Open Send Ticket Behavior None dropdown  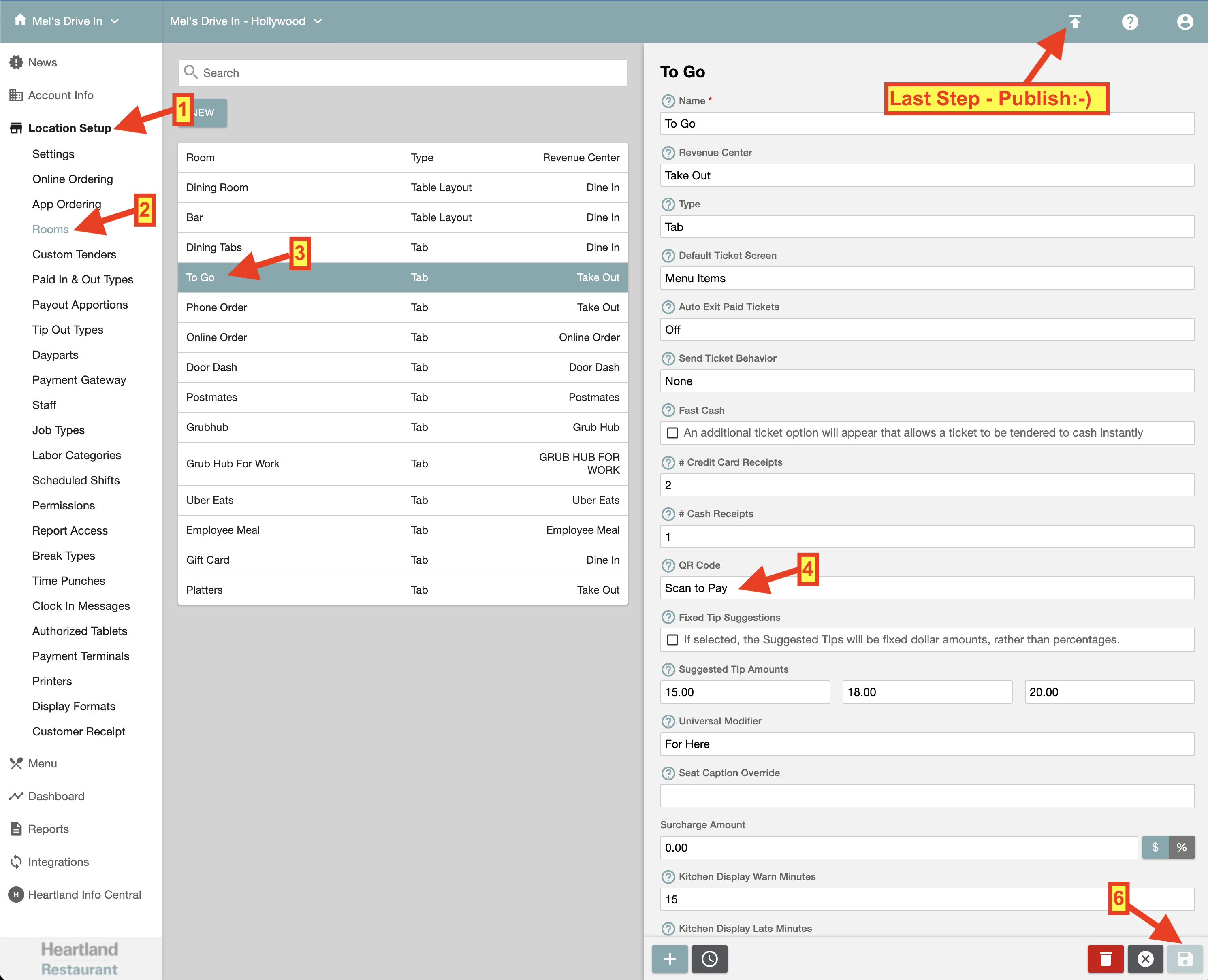pos(927,381)
